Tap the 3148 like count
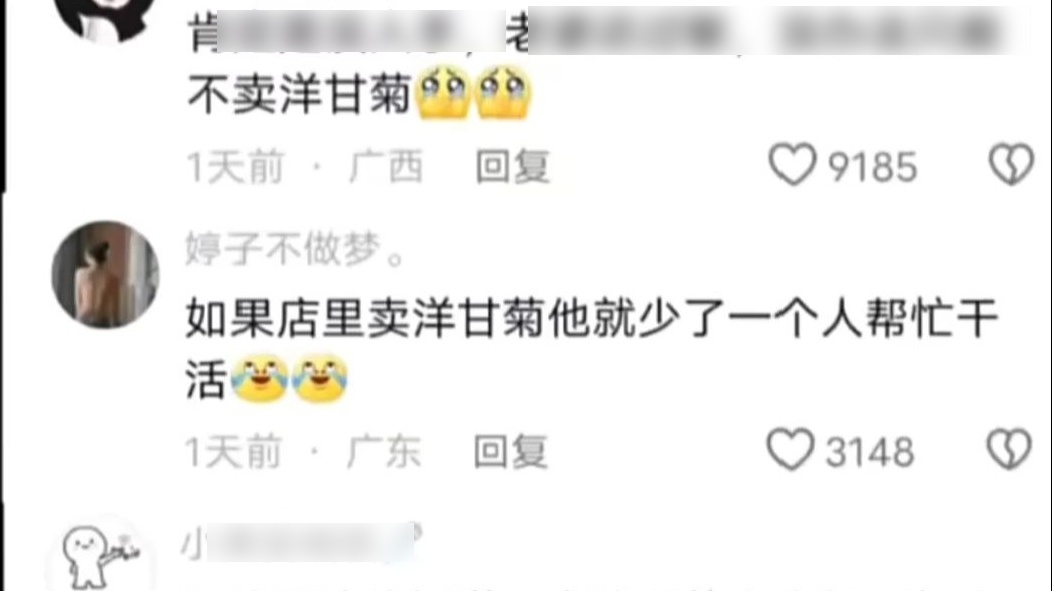This screenshot has height=591, width=1052. (870, 451)
